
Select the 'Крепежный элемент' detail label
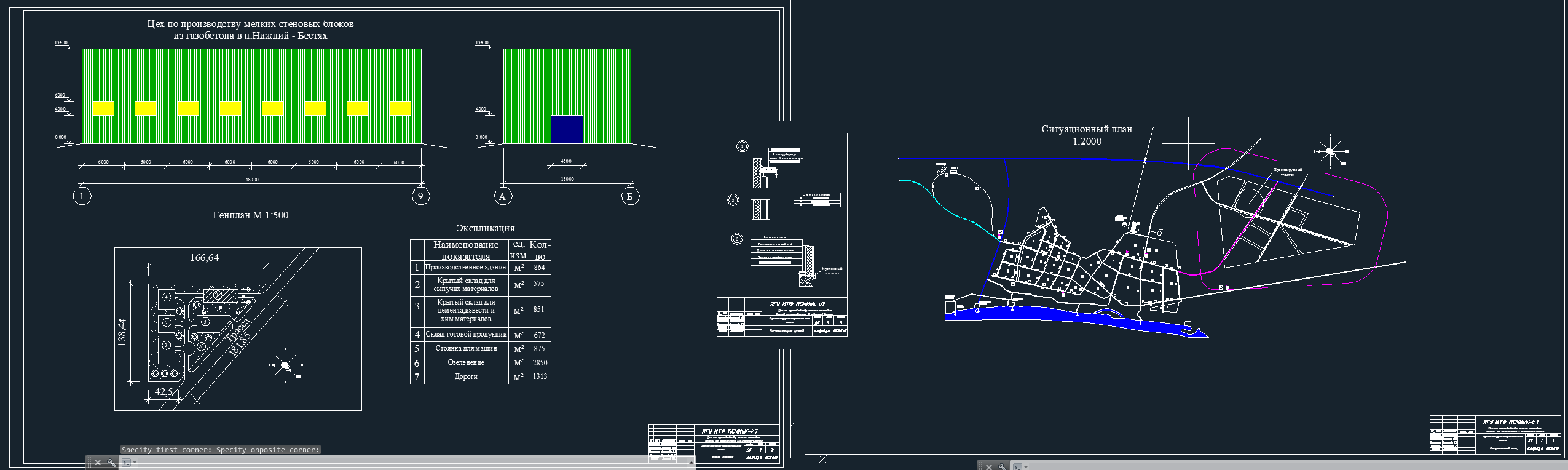pos(832,271)
